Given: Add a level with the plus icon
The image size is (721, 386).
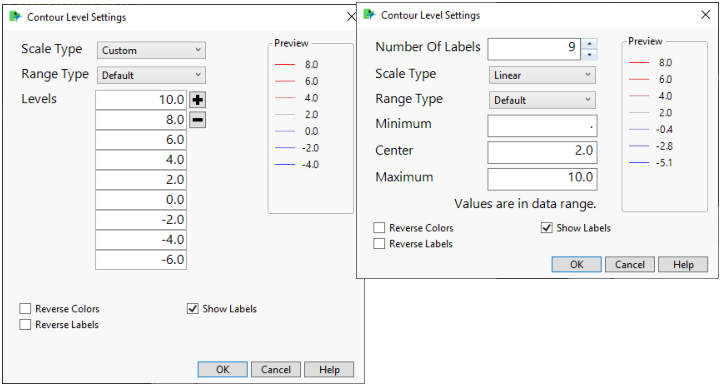Looking at the screenshot, I should (x=198, y=100).
